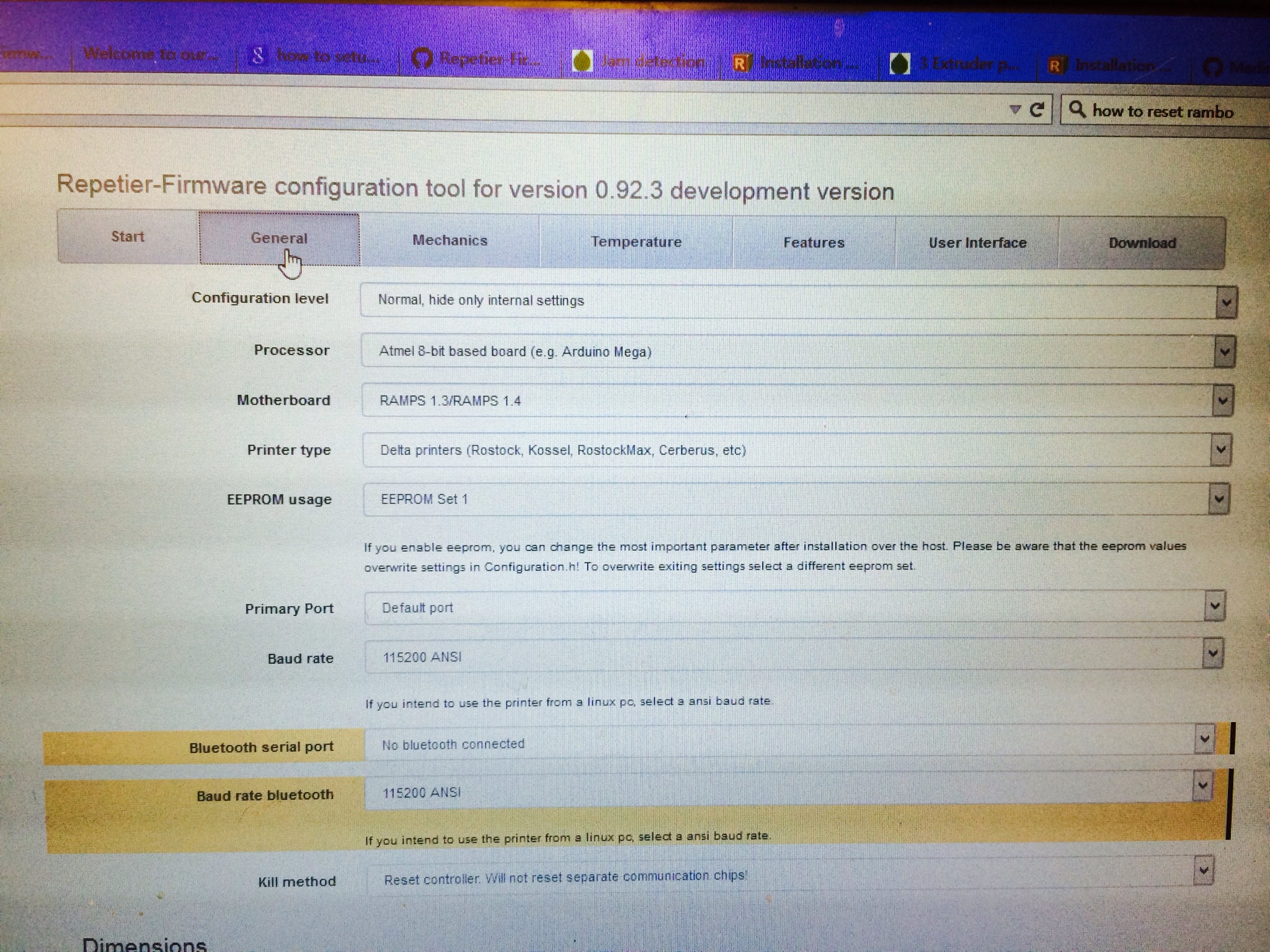Screen dimensions: 1270x952
Task: Open the Mechanics configuration tab
Action: [450, 240]
